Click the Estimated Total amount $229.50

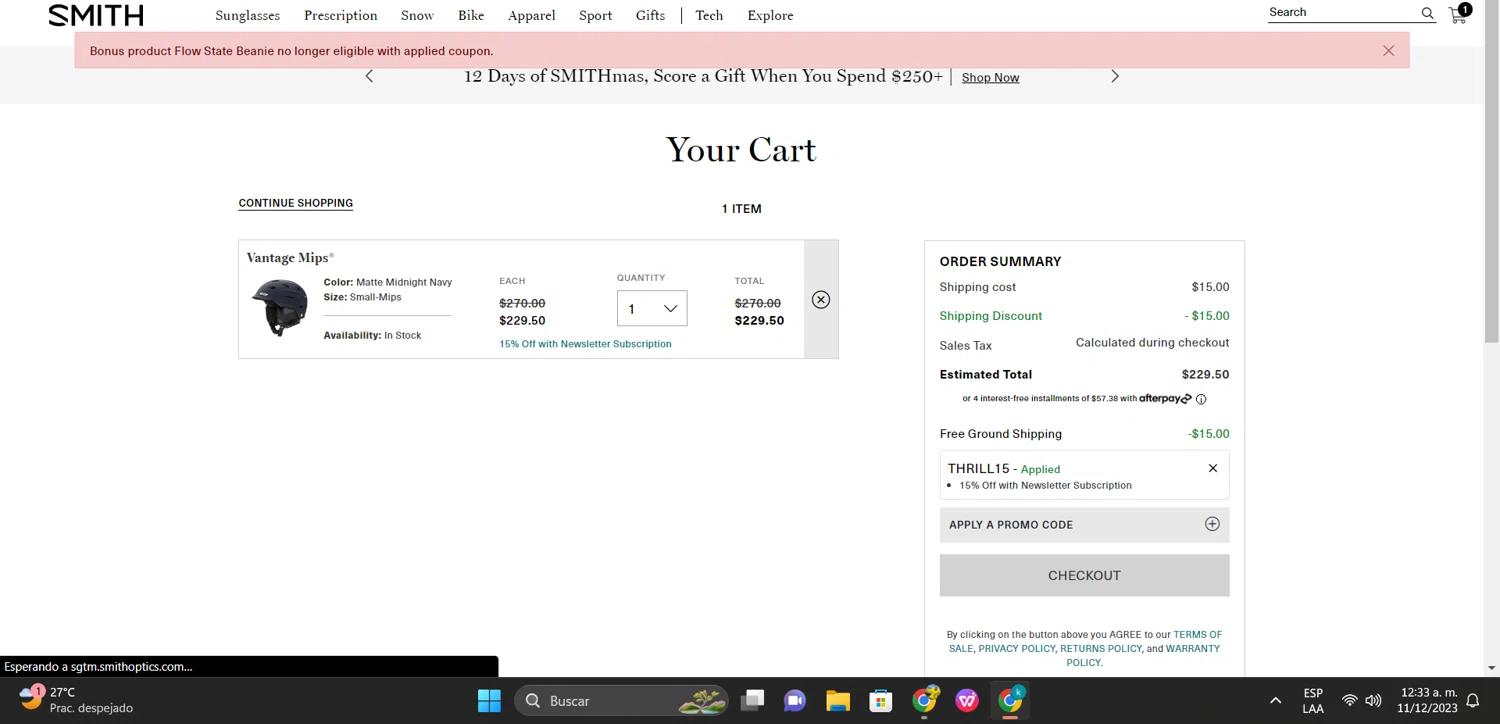pyautogui.click(x=1205, y=374)
